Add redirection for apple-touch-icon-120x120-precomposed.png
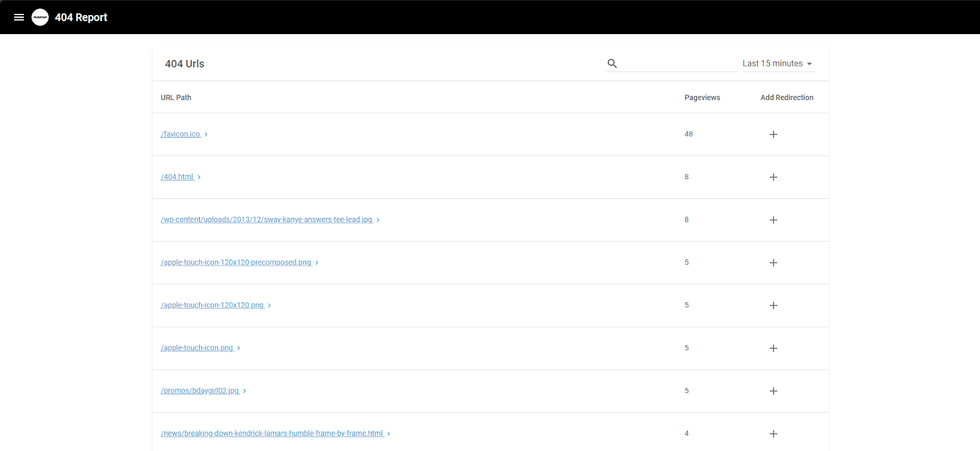 pos(773,263)
